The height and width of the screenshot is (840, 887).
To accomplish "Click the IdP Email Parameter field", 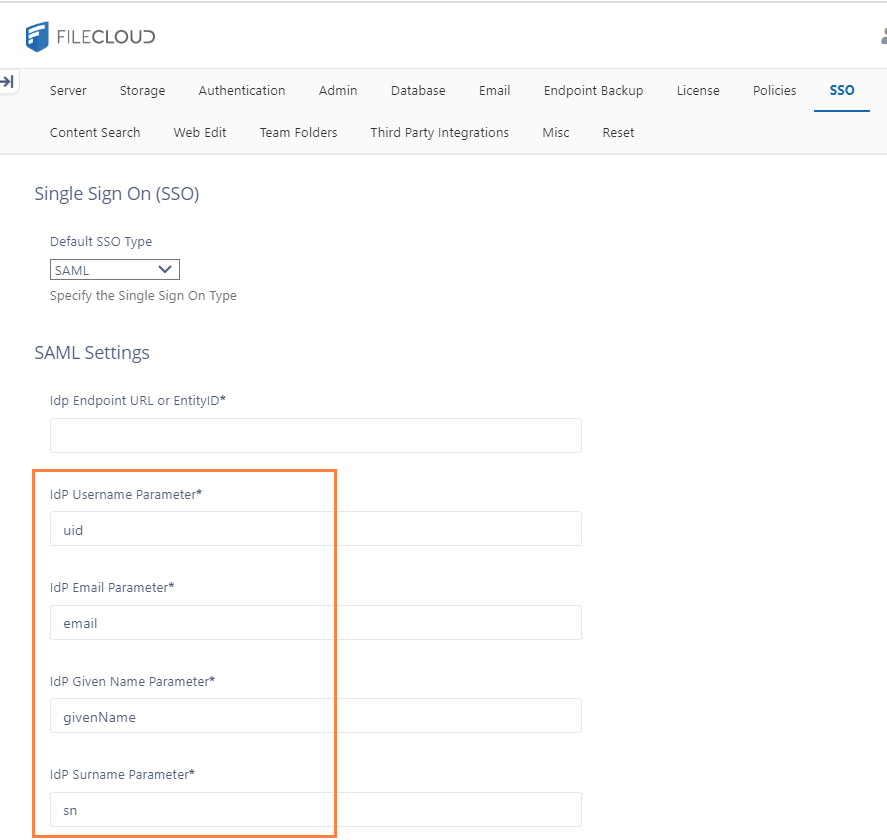I will 316,623.
